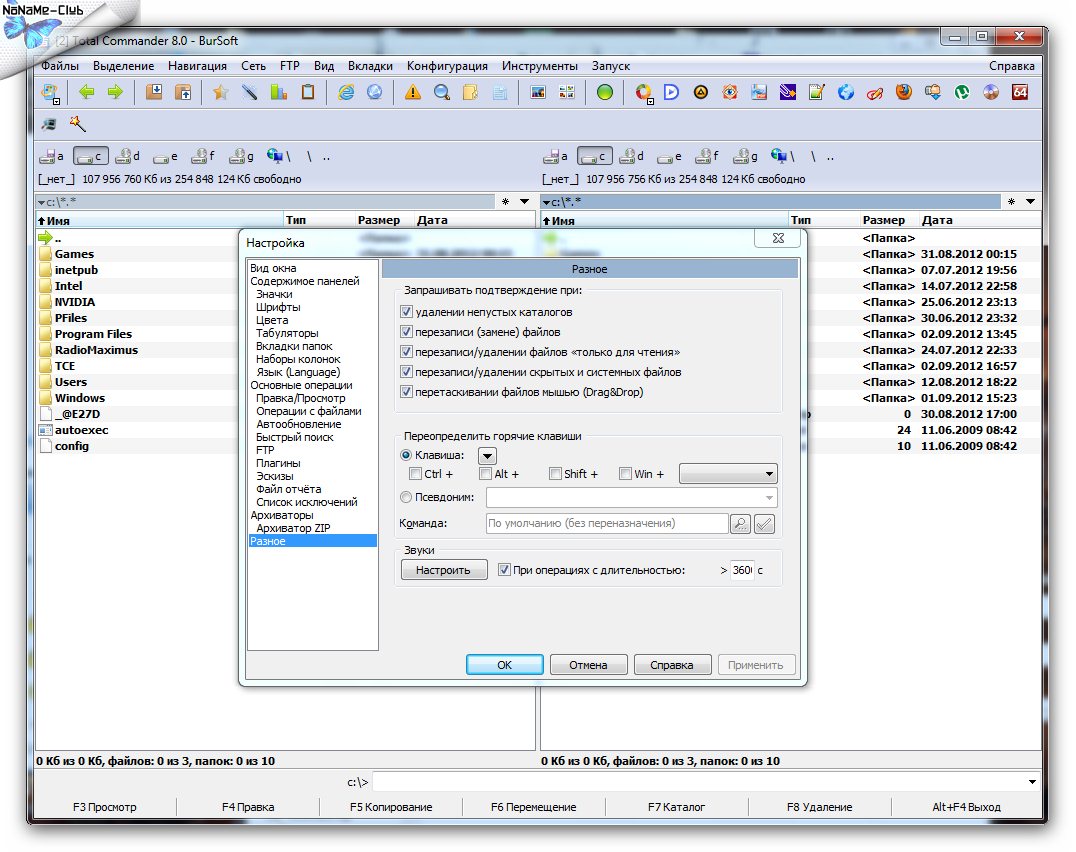Open the Конфигурация menu
This screenshot has height=852, width=1076.
pos(447,66)
